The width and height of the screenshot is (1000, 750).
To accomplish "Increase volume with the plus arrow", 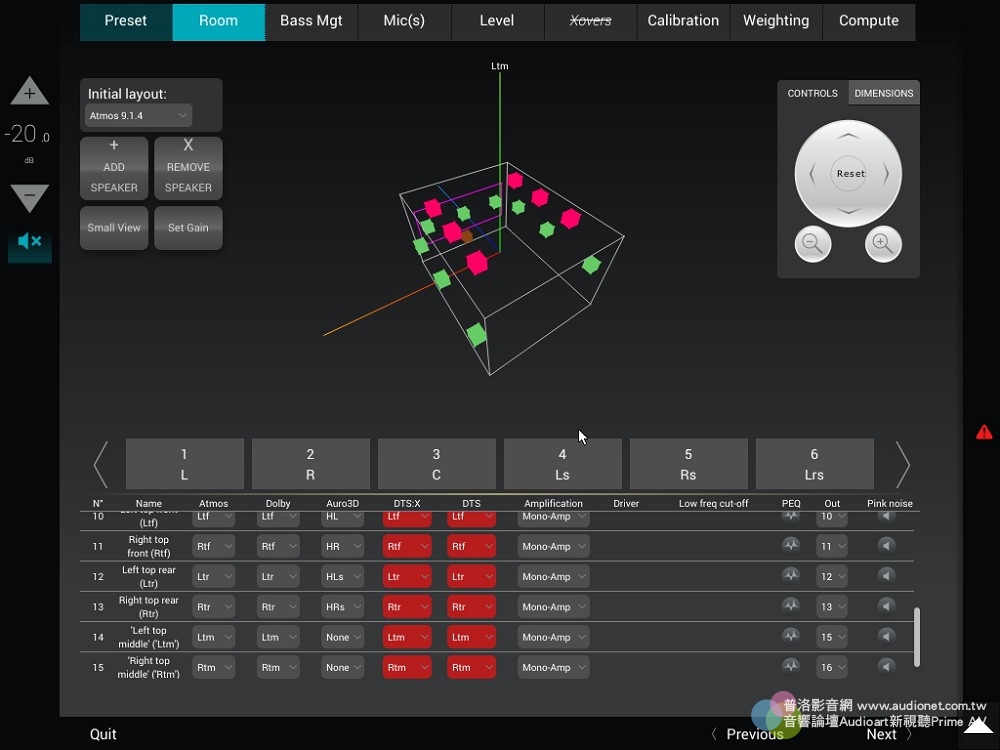I will click(29, 92).
